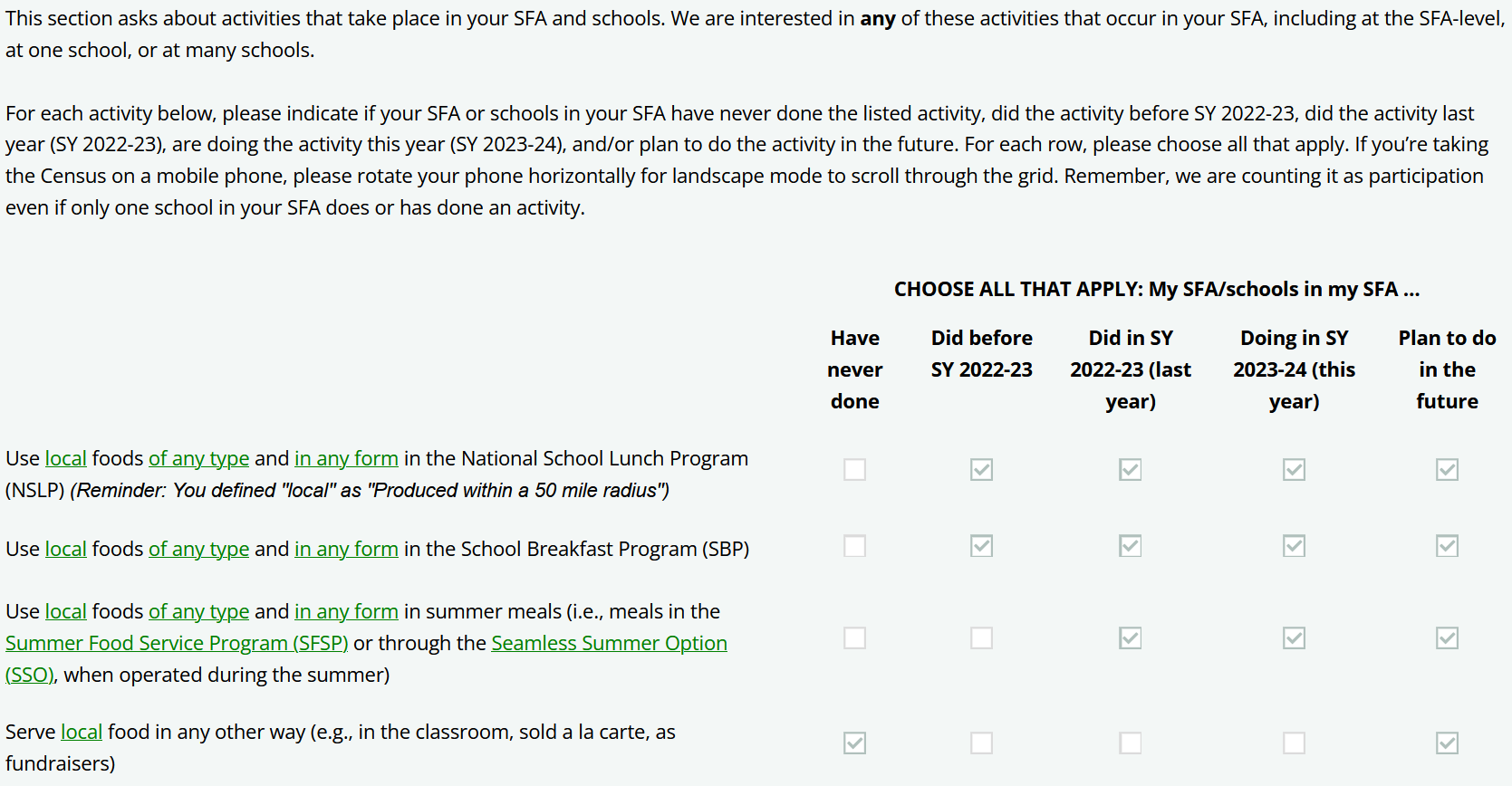Uncheck 'Plan to do in future' for SBP row
Screen dimensions: 1512x786
pos(1447,546)
